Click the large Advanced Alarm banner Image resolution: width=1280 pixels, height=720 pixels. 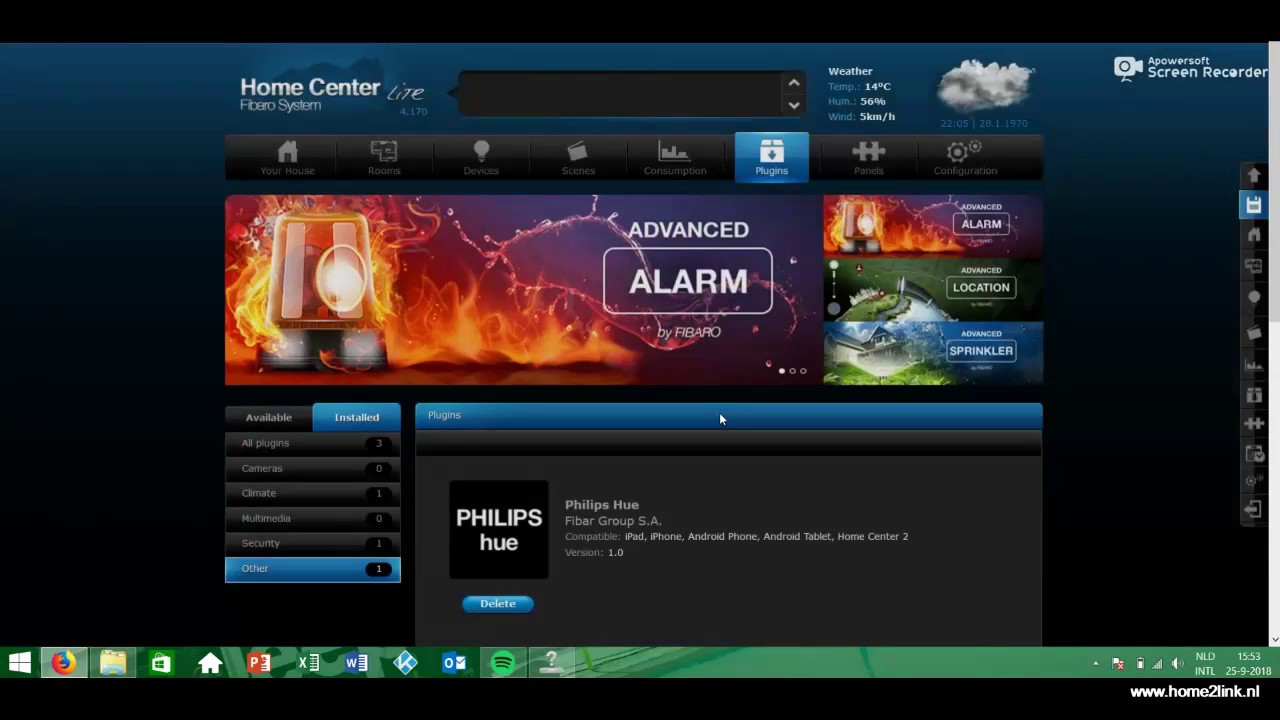click(522, 290)
